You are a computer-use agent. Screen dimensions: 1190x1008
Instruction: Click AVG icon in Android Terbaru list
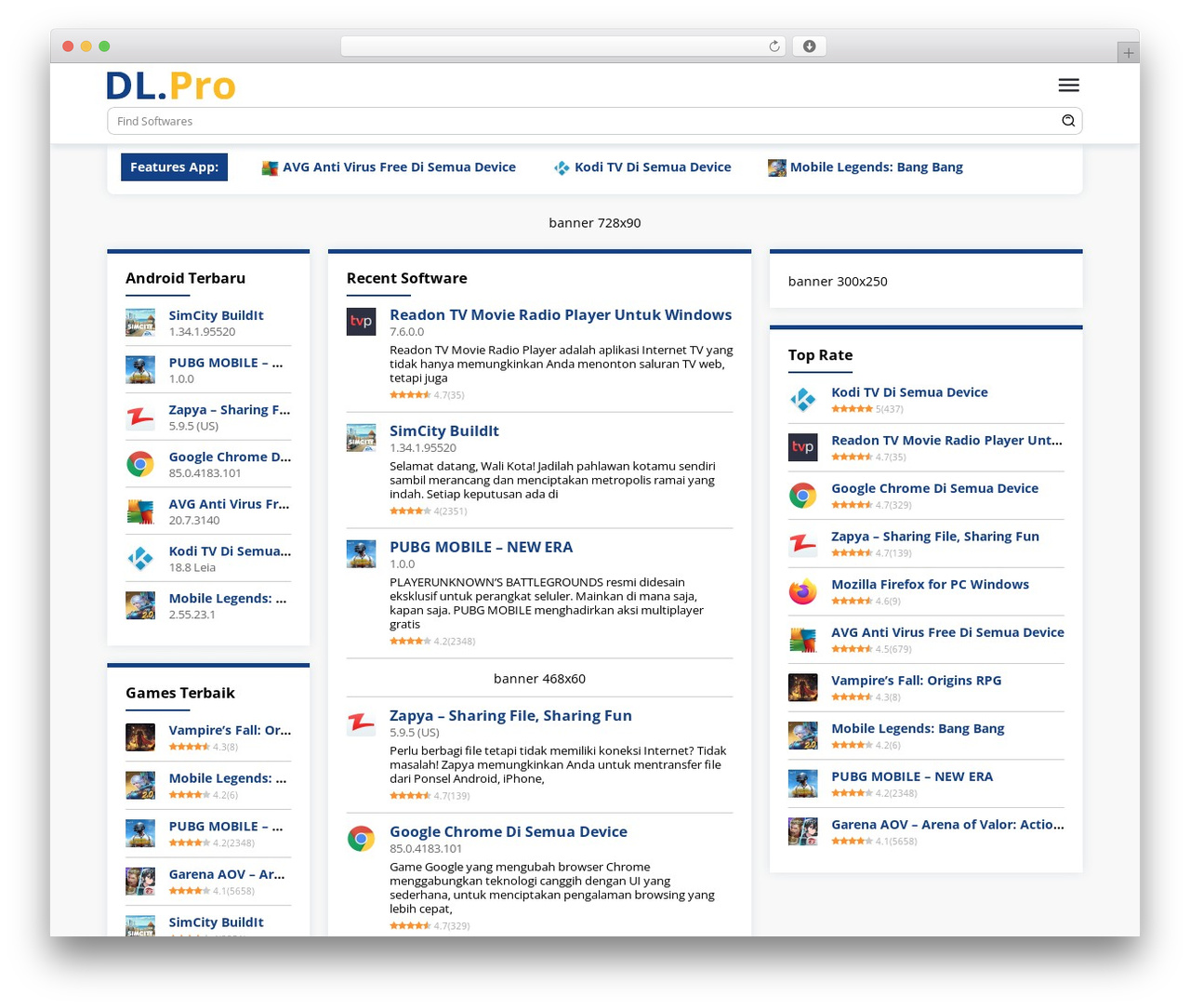click(x=140, y=511)
